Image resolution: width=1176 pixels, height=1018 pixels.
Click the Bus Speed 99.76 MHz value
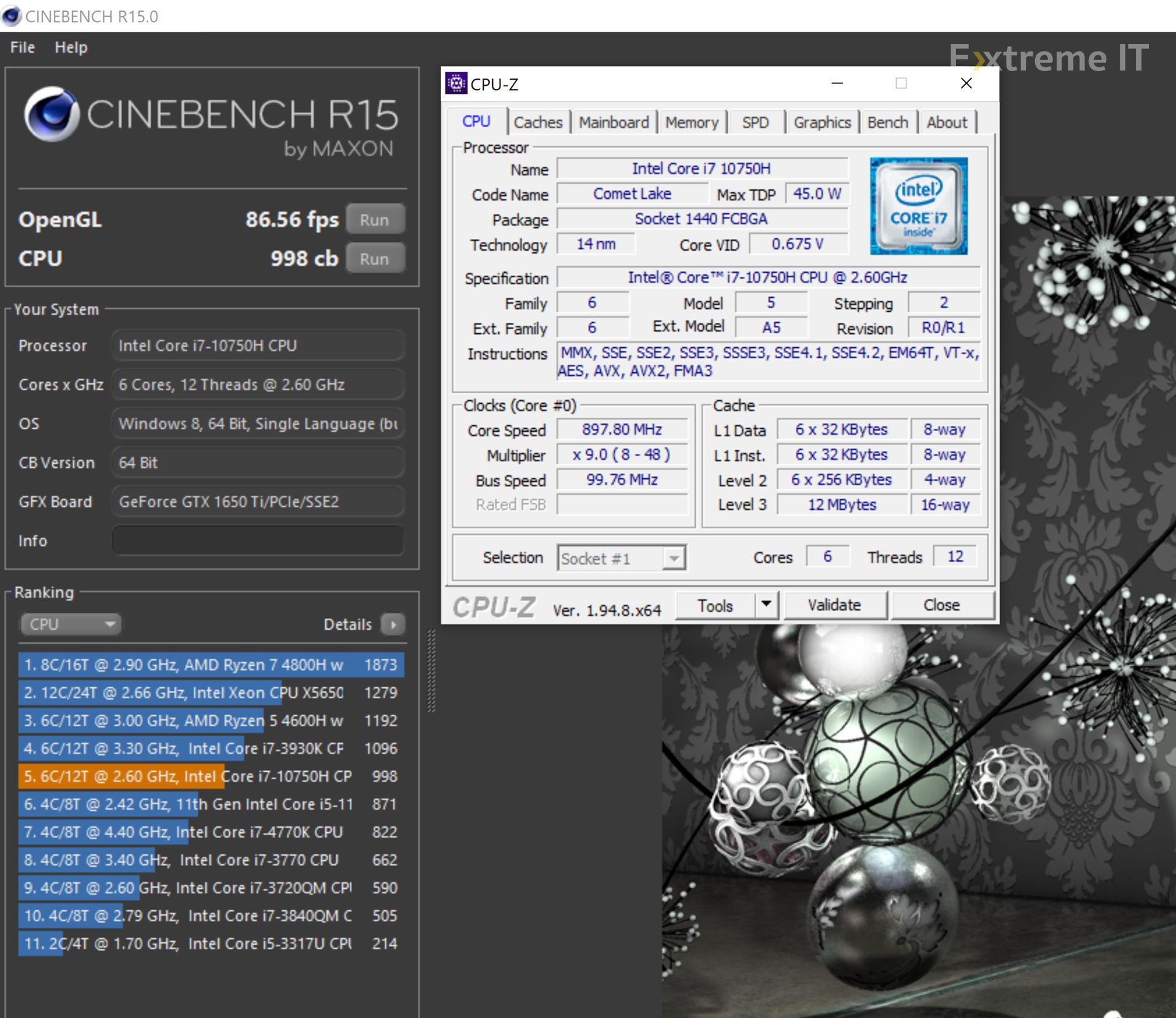tap(622, 480)
